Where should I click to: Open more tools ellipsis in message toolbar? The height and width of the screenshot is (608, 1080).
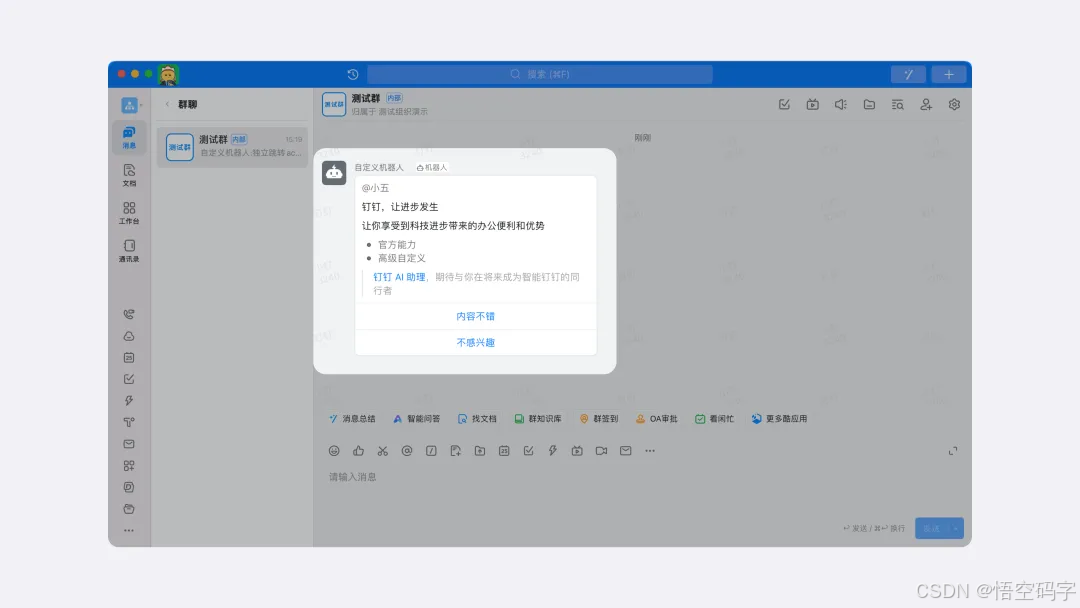(650, 451)
